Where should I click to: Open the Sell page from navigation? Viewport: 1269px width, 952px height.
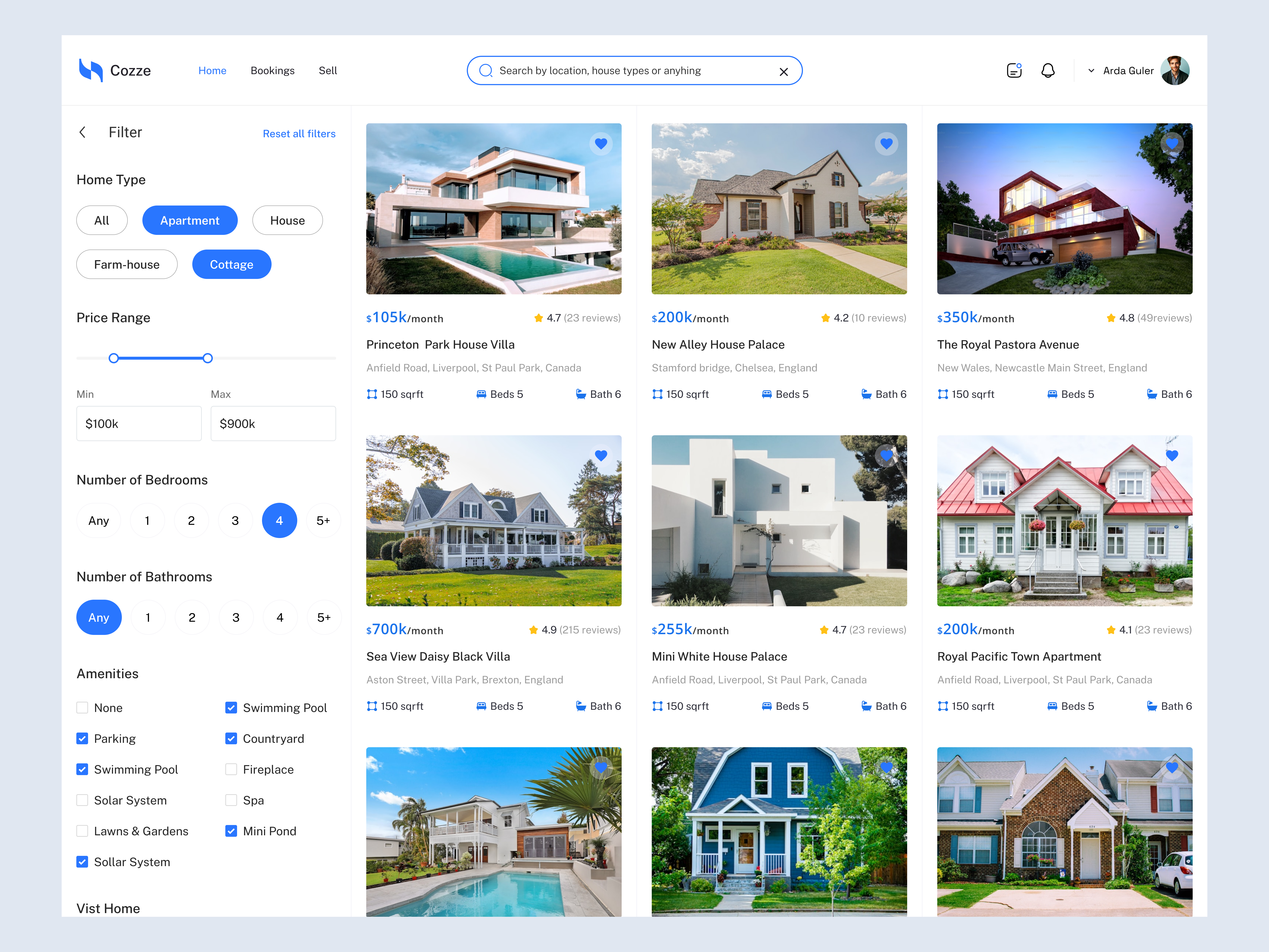(328, 70)
